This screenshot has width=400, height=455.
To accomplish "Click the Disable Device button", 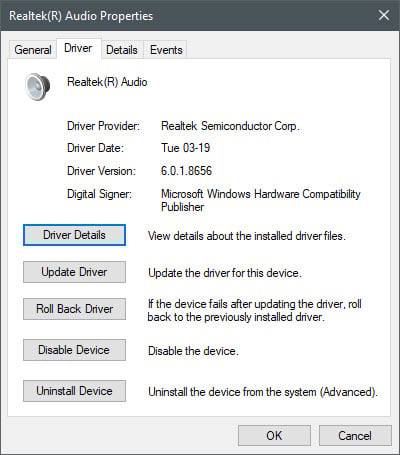I will [74, 350].
